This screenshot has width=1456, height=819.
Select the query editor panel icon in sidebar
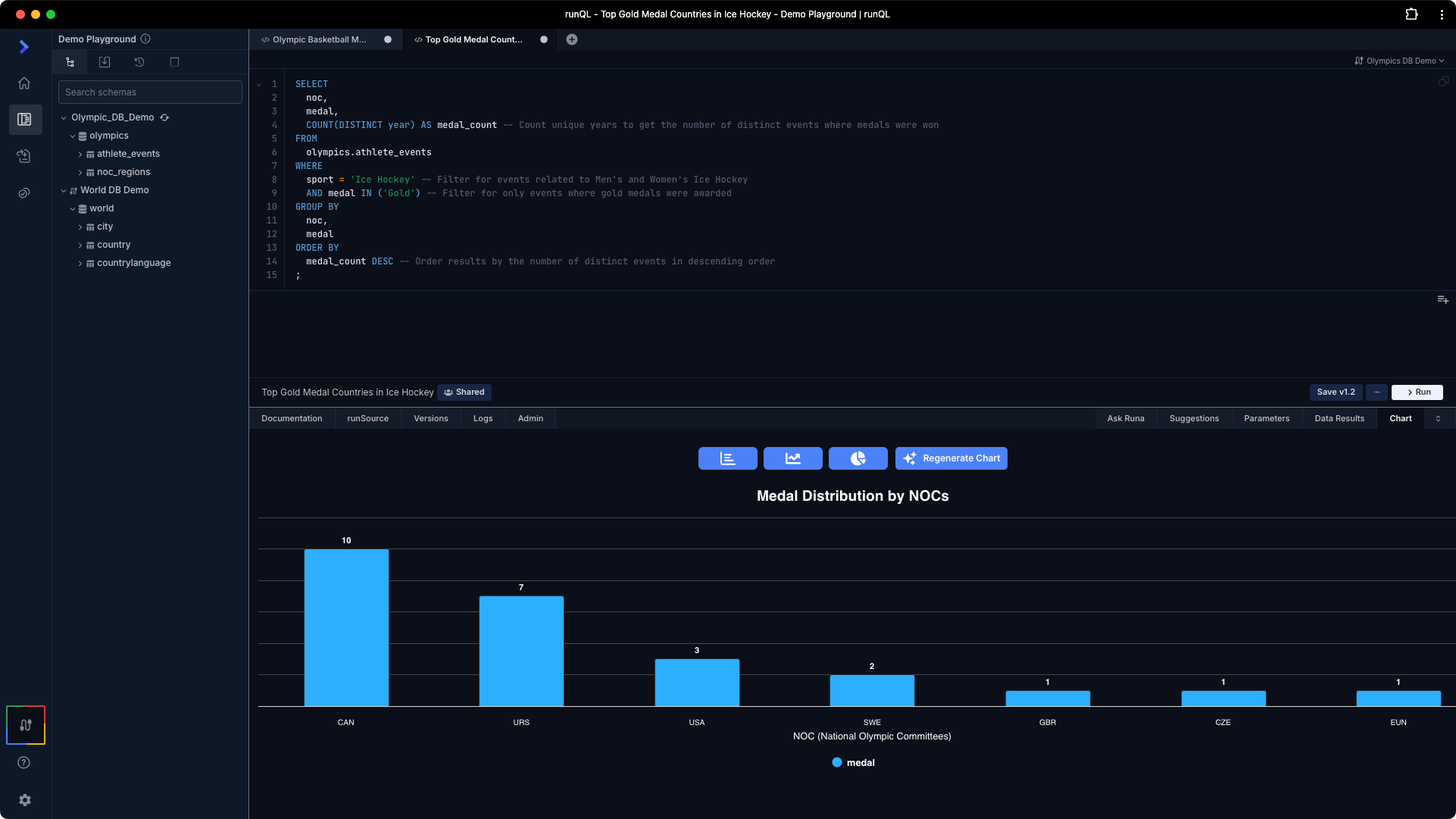25,120
